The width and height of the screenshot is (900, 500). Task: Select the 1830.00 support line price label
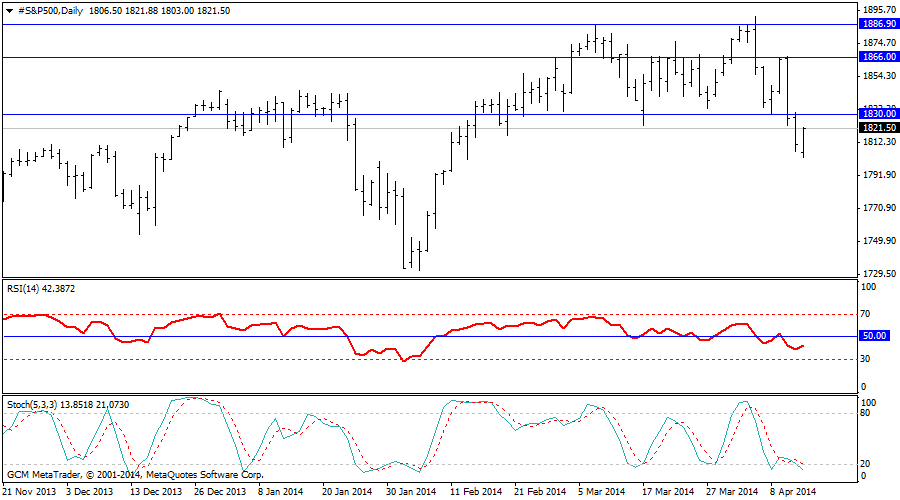point(878,114)
